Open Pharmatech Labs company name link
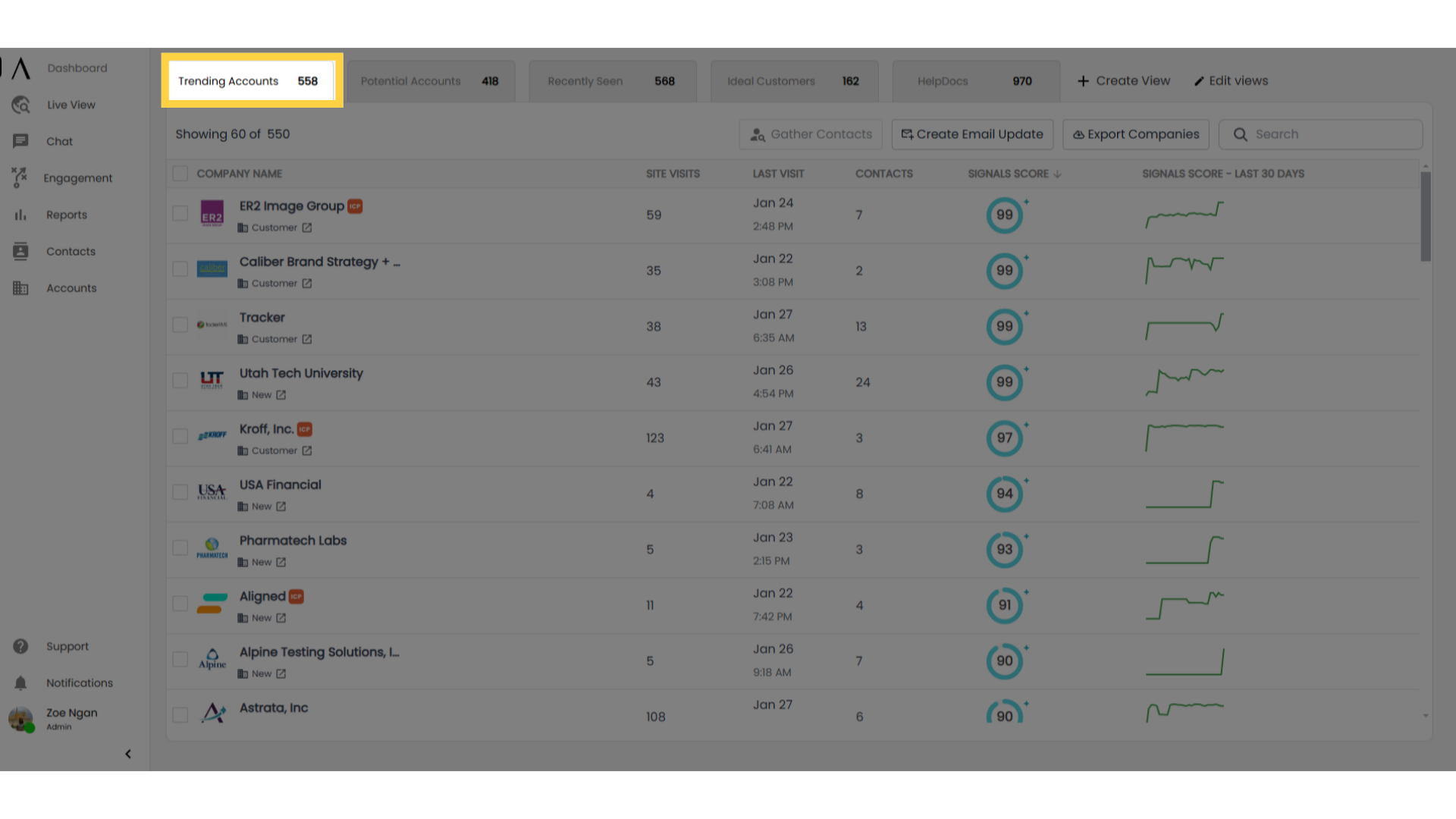Screen dimensions: 1456x819 coord(293,541)
